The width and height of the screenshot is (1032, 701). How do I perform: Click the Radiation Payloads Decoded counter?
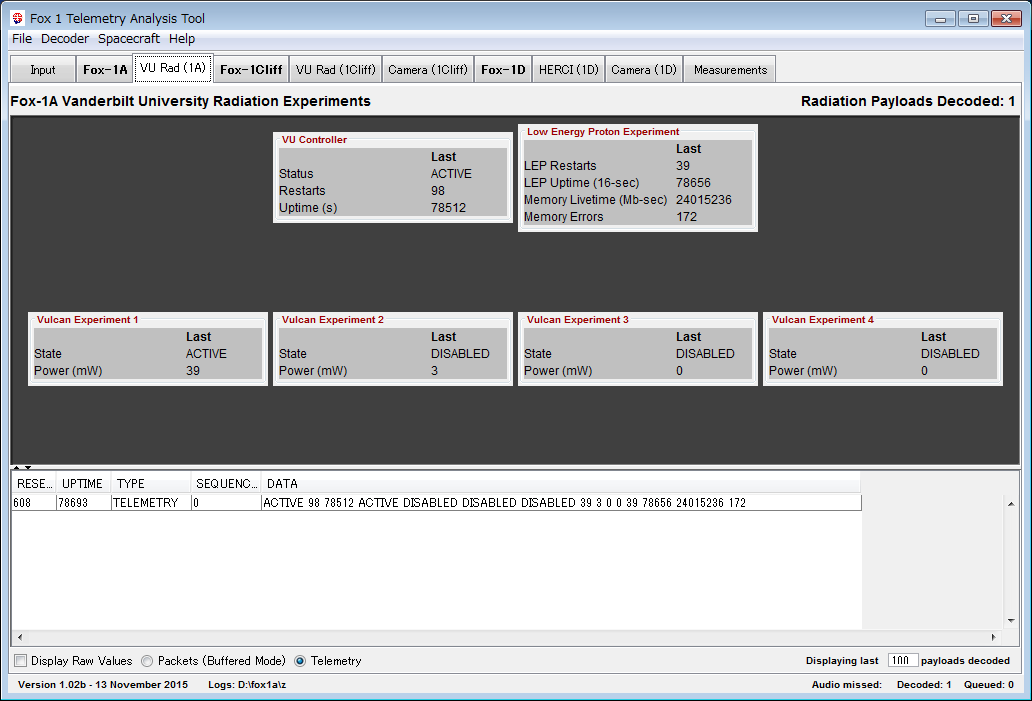[x=908, y=101]
